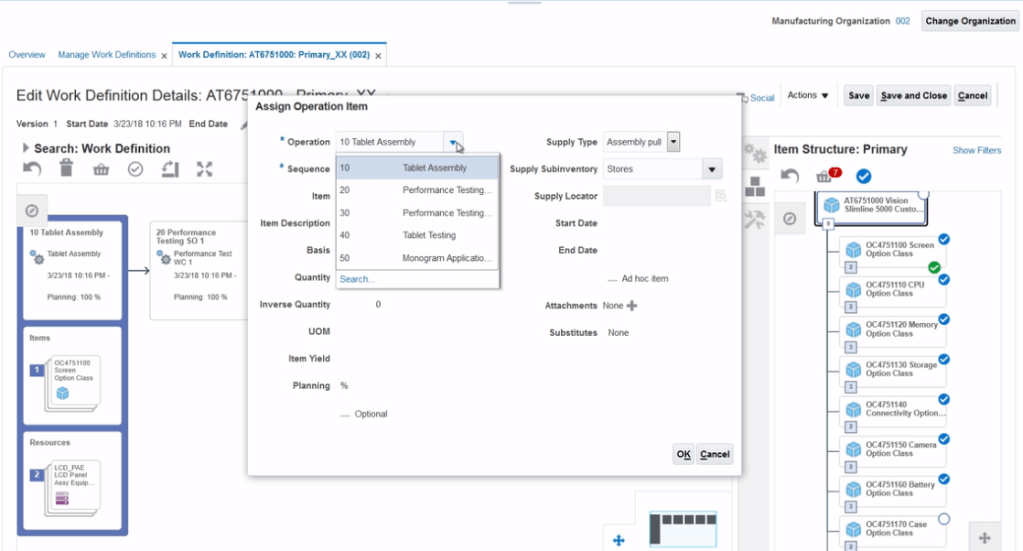Image resolution: width=1023 pixels, height=551 pixels.
Task: Click the undo arrow in Work Definition toolbar
Action: [x=33, y=169]
